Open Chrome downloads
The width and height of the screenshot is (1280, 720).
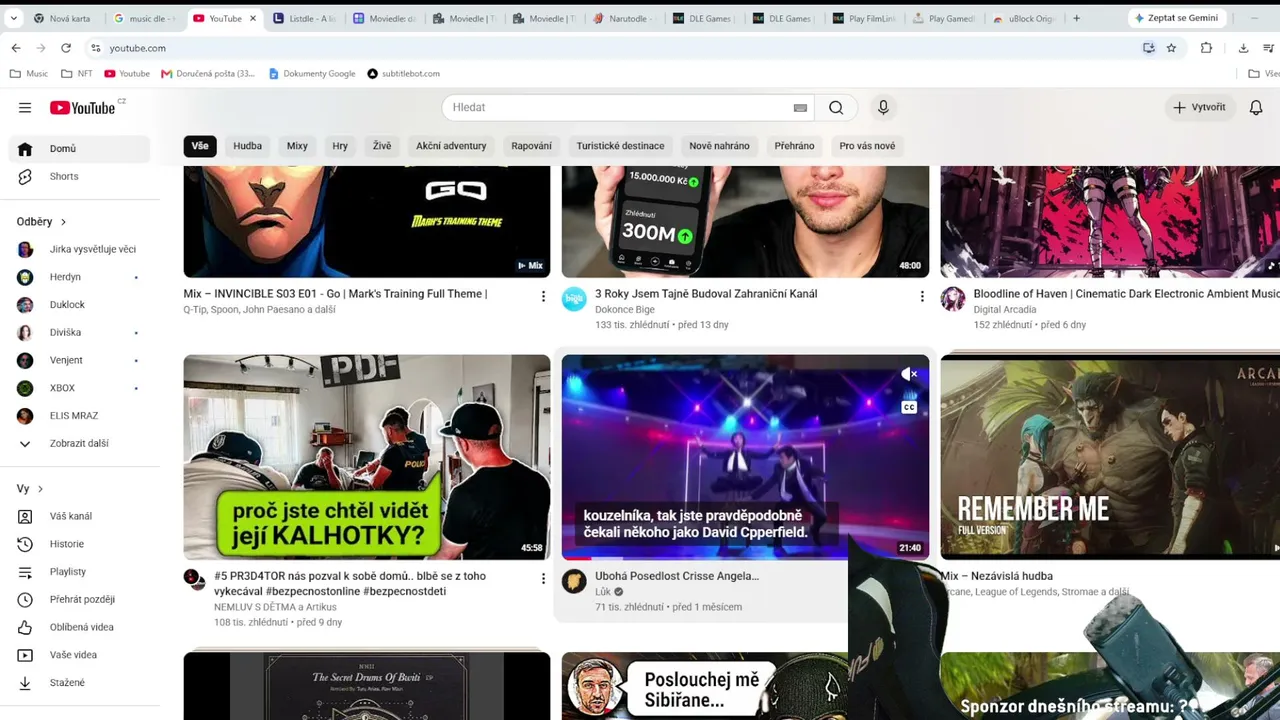pyautogui.click(x=1243, y=48)
